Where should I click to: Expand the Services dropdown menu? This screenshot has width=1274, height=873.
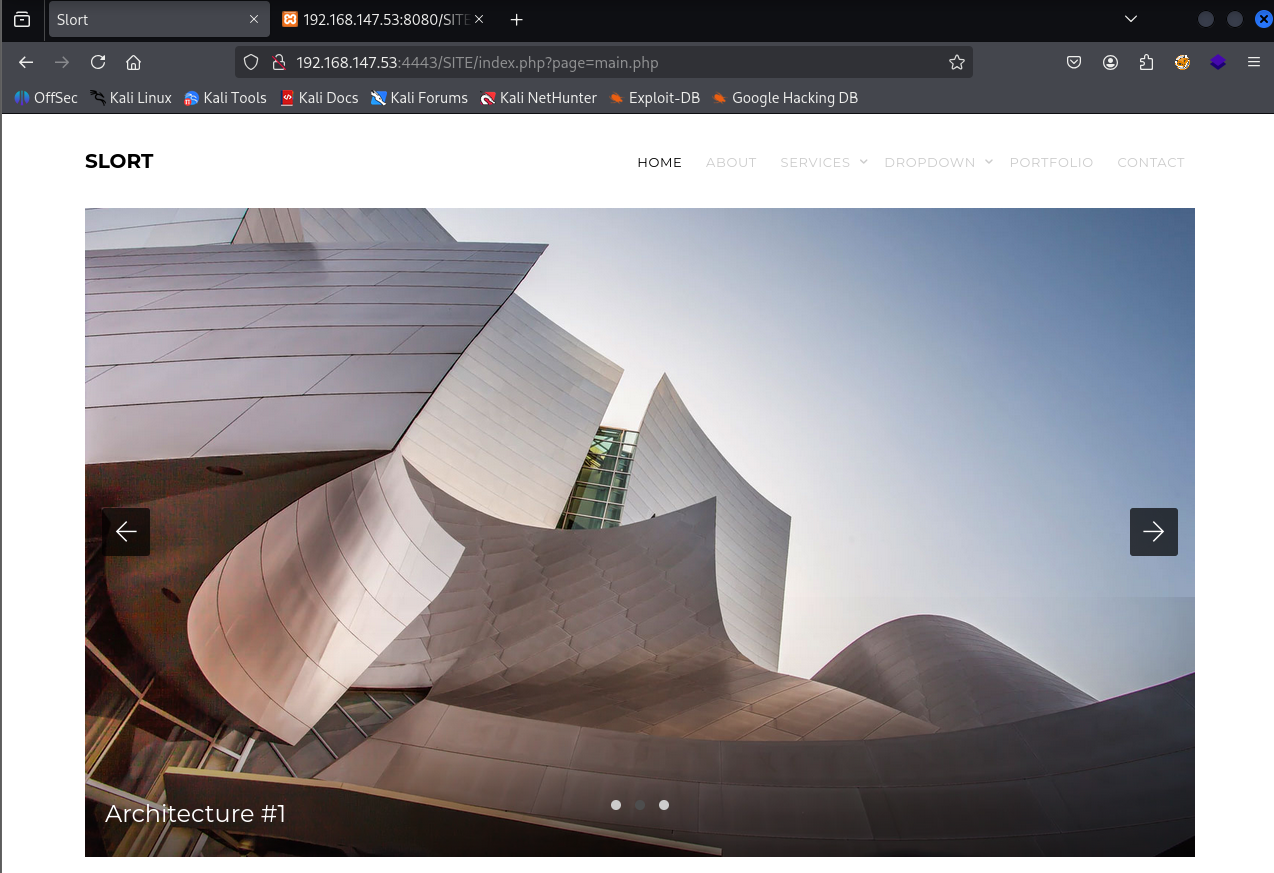point(823,162)
